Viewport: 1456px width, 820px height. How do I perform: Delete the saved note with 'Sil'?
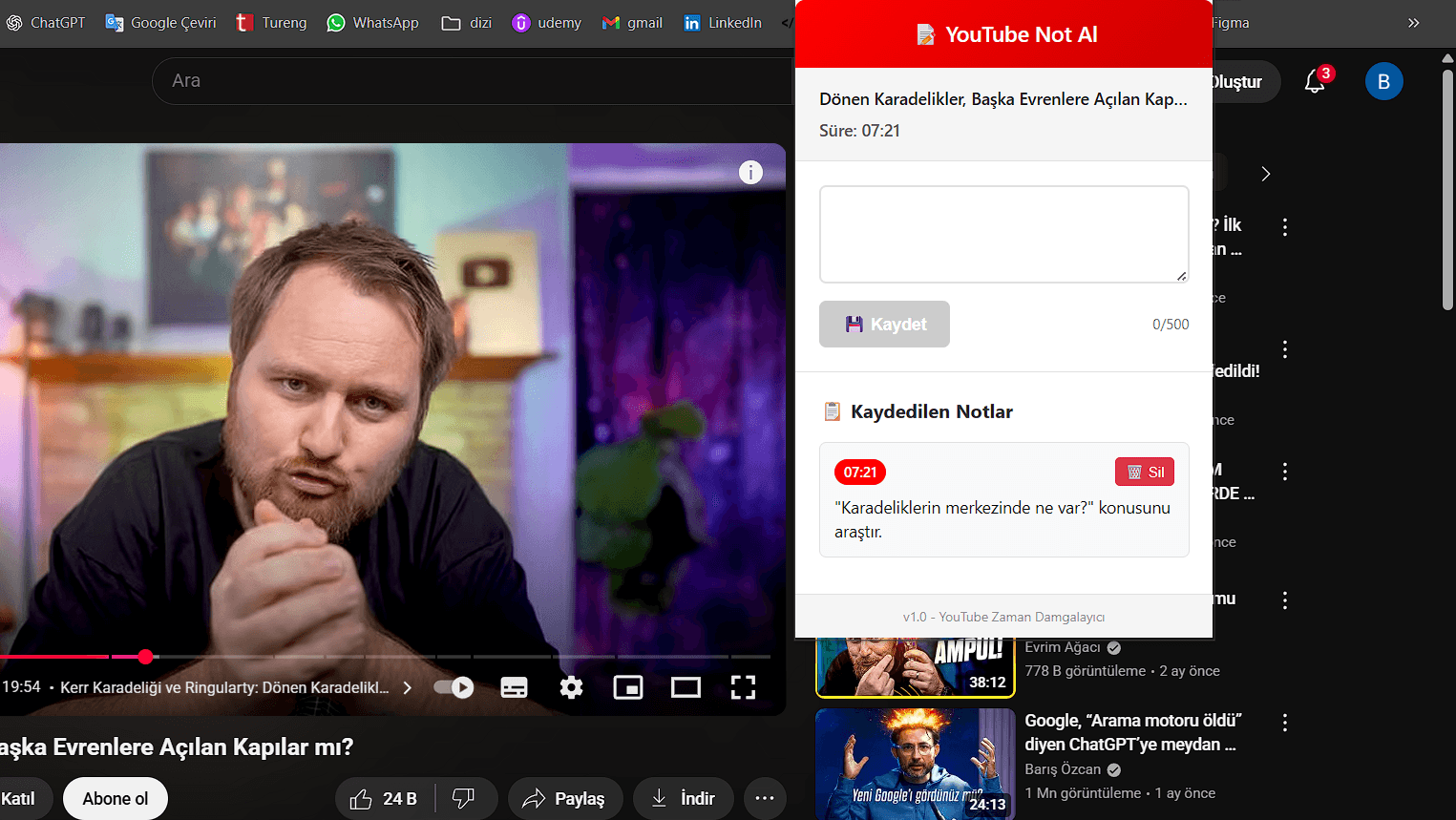point(1145,473)
